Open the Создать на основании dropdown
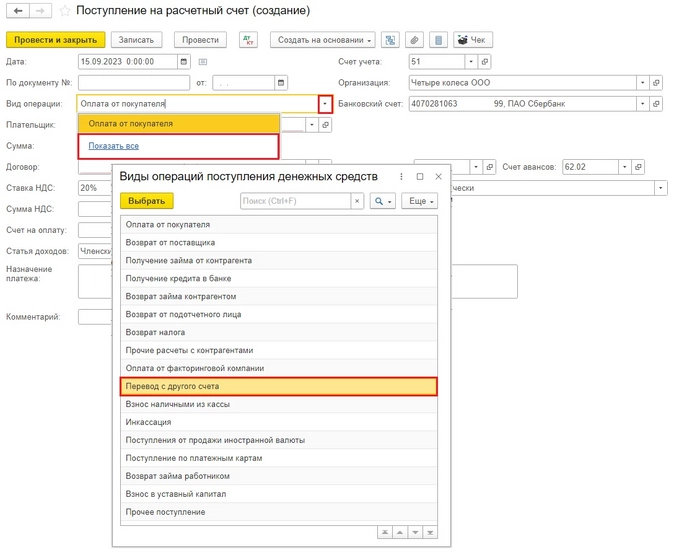This screenshot has width=674, height=555. pyautogui.click(x=322, y=40)
